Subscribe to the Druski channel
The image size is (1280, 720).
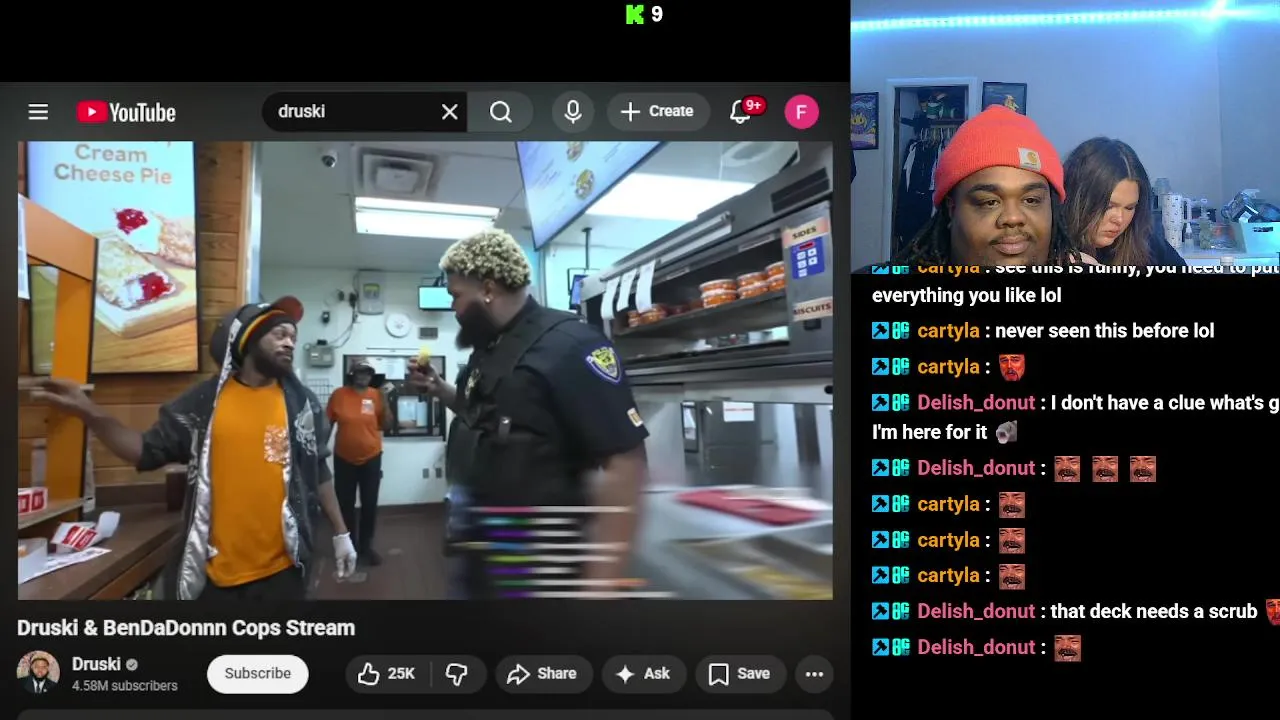pyautogui.click(x=257, y=673)
